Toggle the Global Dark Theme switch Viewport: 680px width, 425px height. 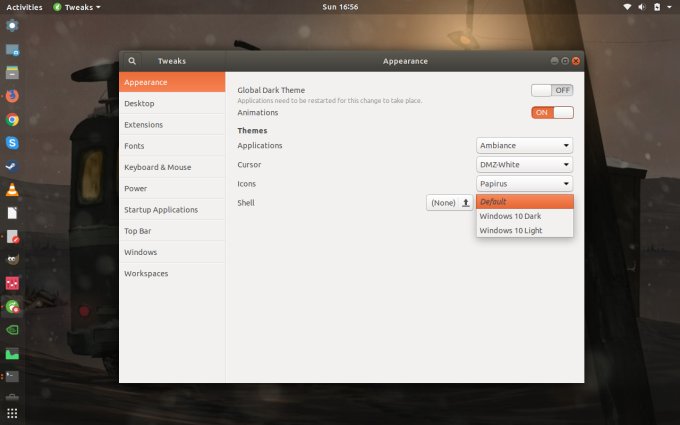(552, 90)
